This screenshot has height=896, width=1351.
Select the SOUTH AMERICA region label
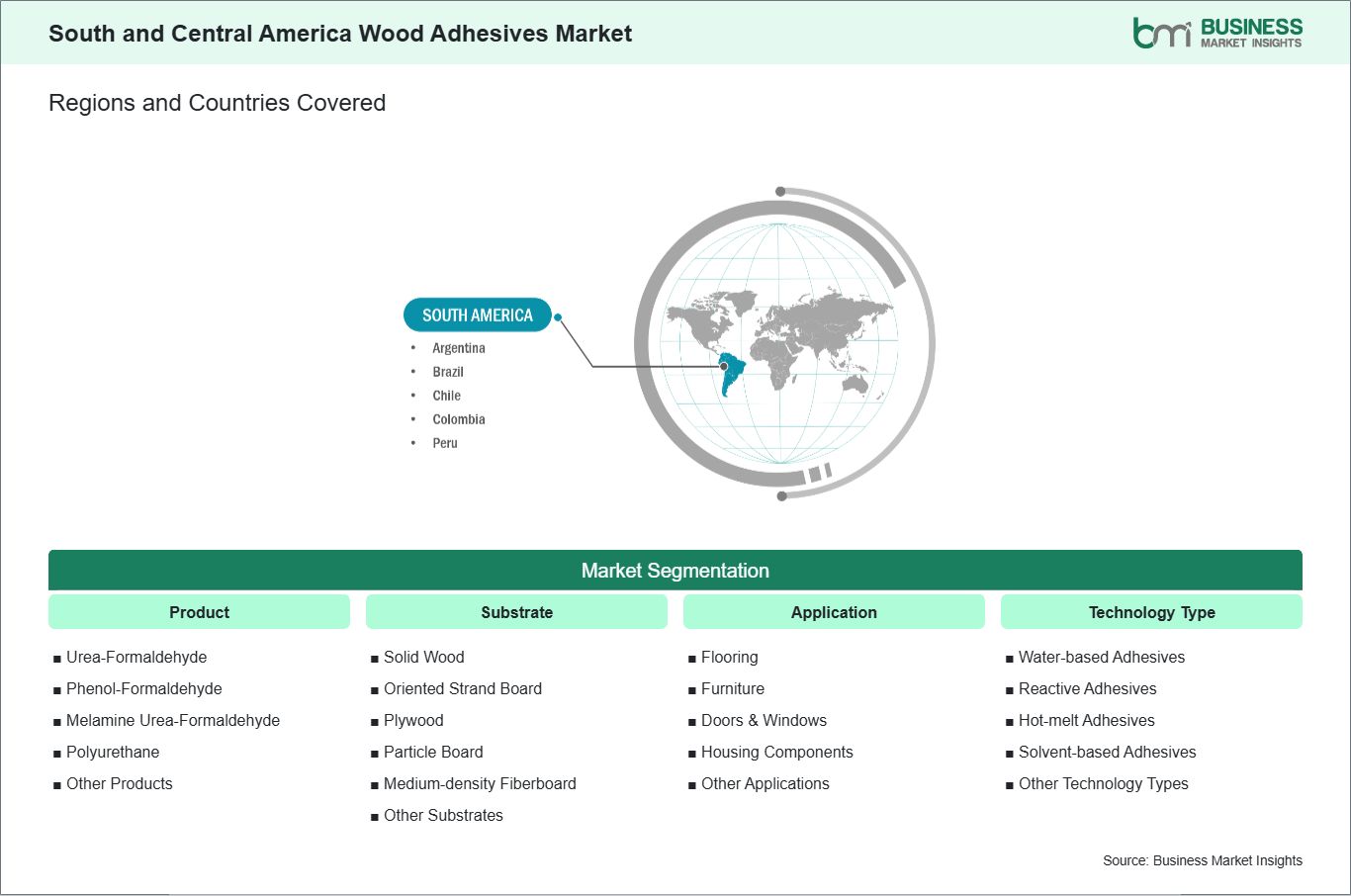(x=478, y=315)
